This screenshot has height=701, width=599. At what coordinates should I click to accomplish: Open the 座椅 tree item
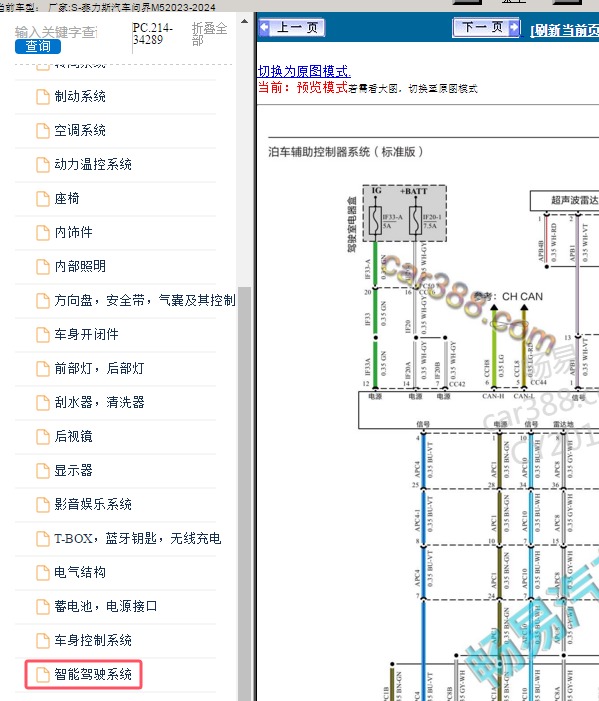(67, 198)
